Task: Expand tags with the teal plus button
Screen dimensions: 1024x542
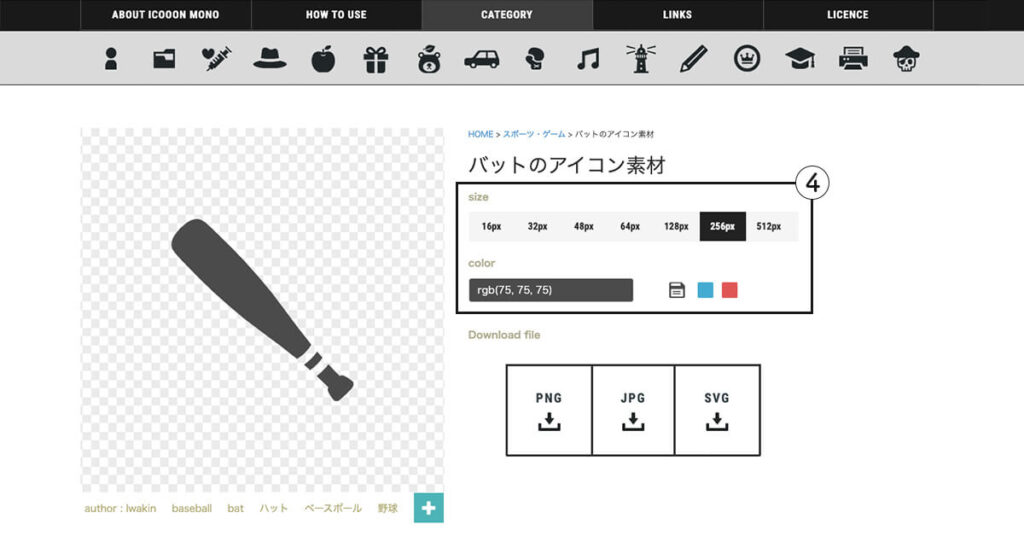Action: point(428,508)
